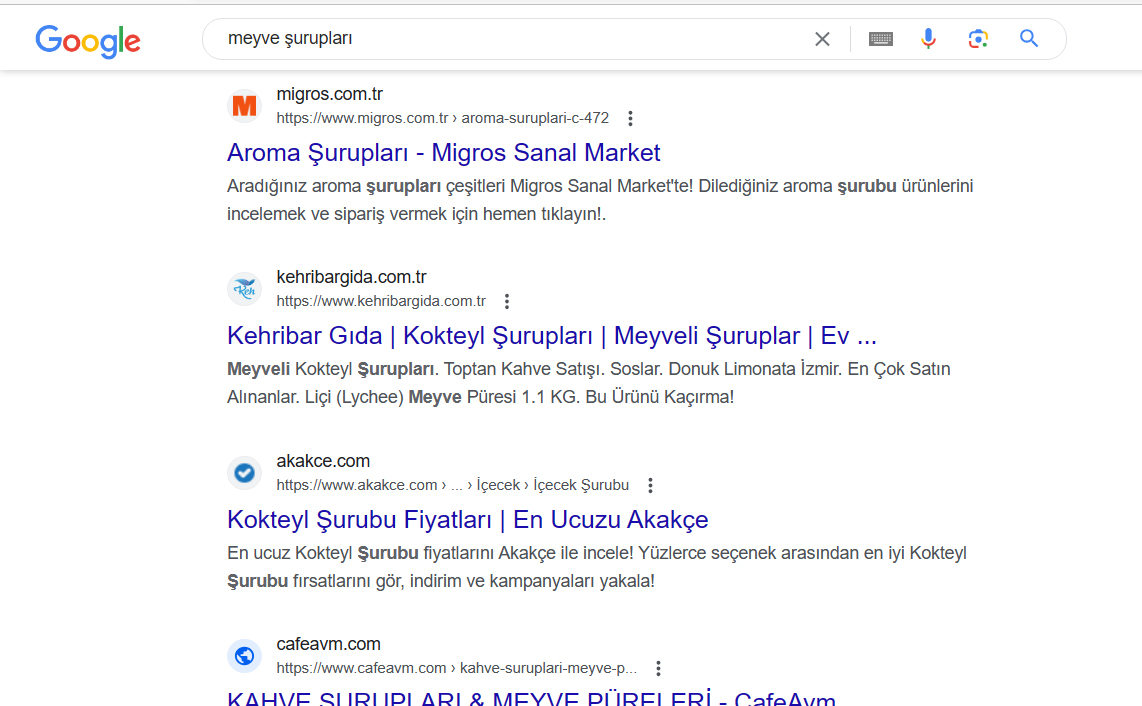1142x706 pixels.
Task: Open the "Aroma Şurupları - Migros Sanal Market" link
Action: coord(444,153)
